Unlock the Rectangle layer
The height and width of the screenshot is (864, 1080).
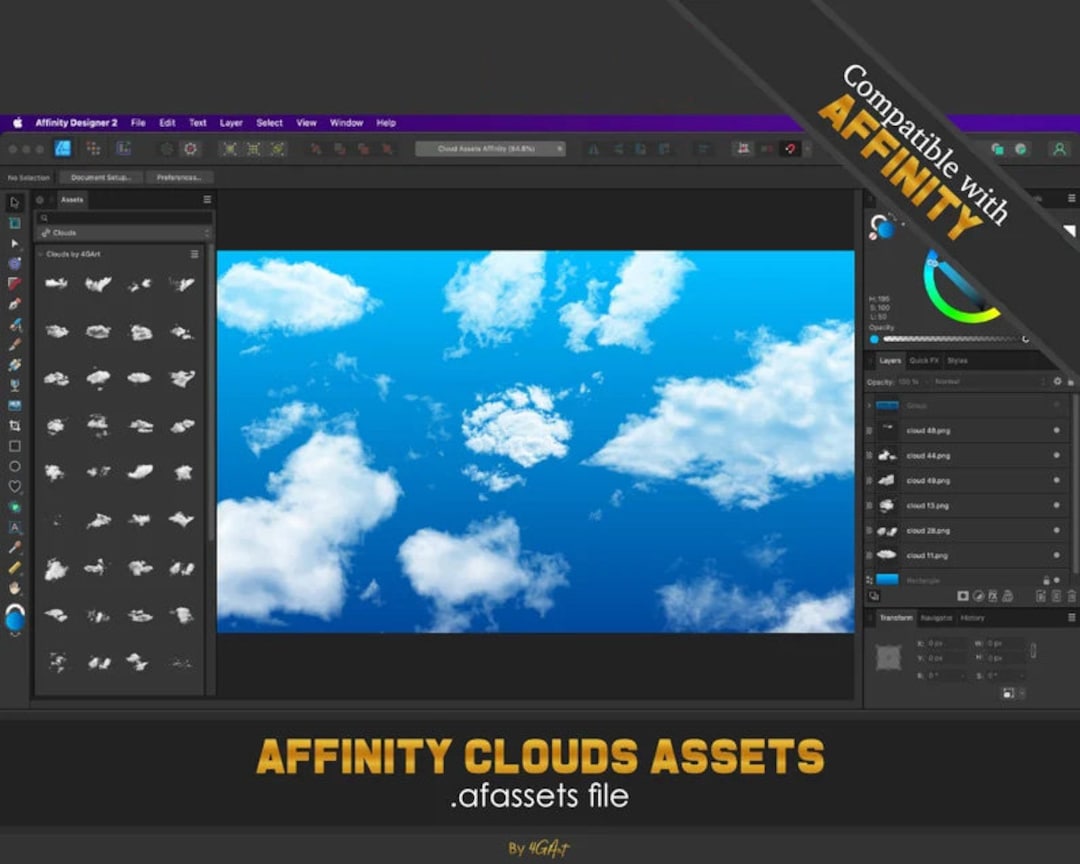click(x=1047, y=580)
